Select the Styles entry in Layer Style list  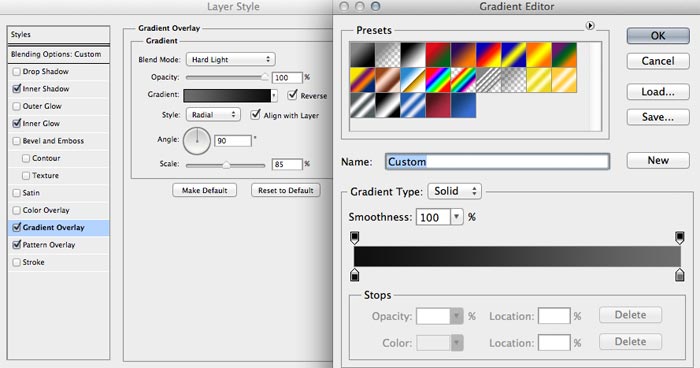58,34
